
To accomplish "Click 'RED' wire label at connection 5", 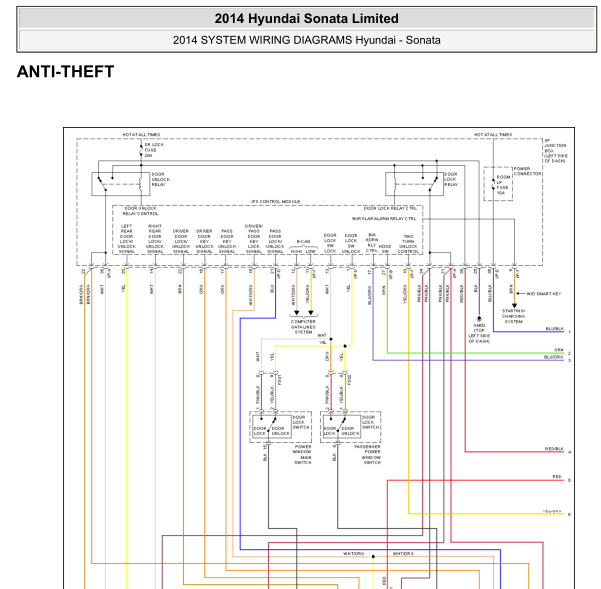I will (x=557, y=477).
